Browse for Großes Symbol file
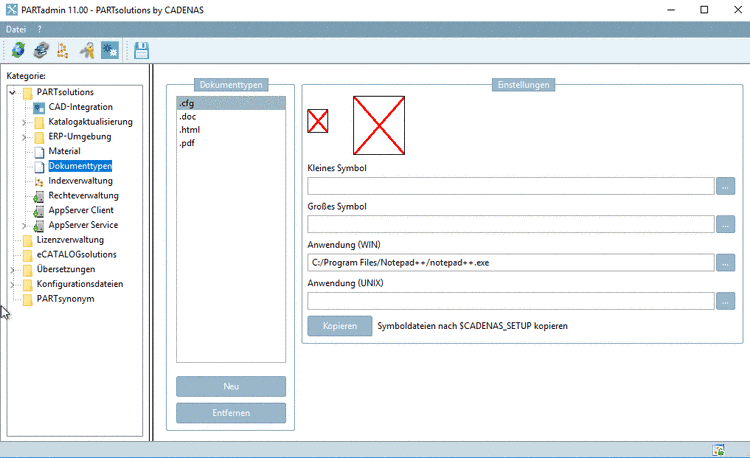 click(726, 224)
